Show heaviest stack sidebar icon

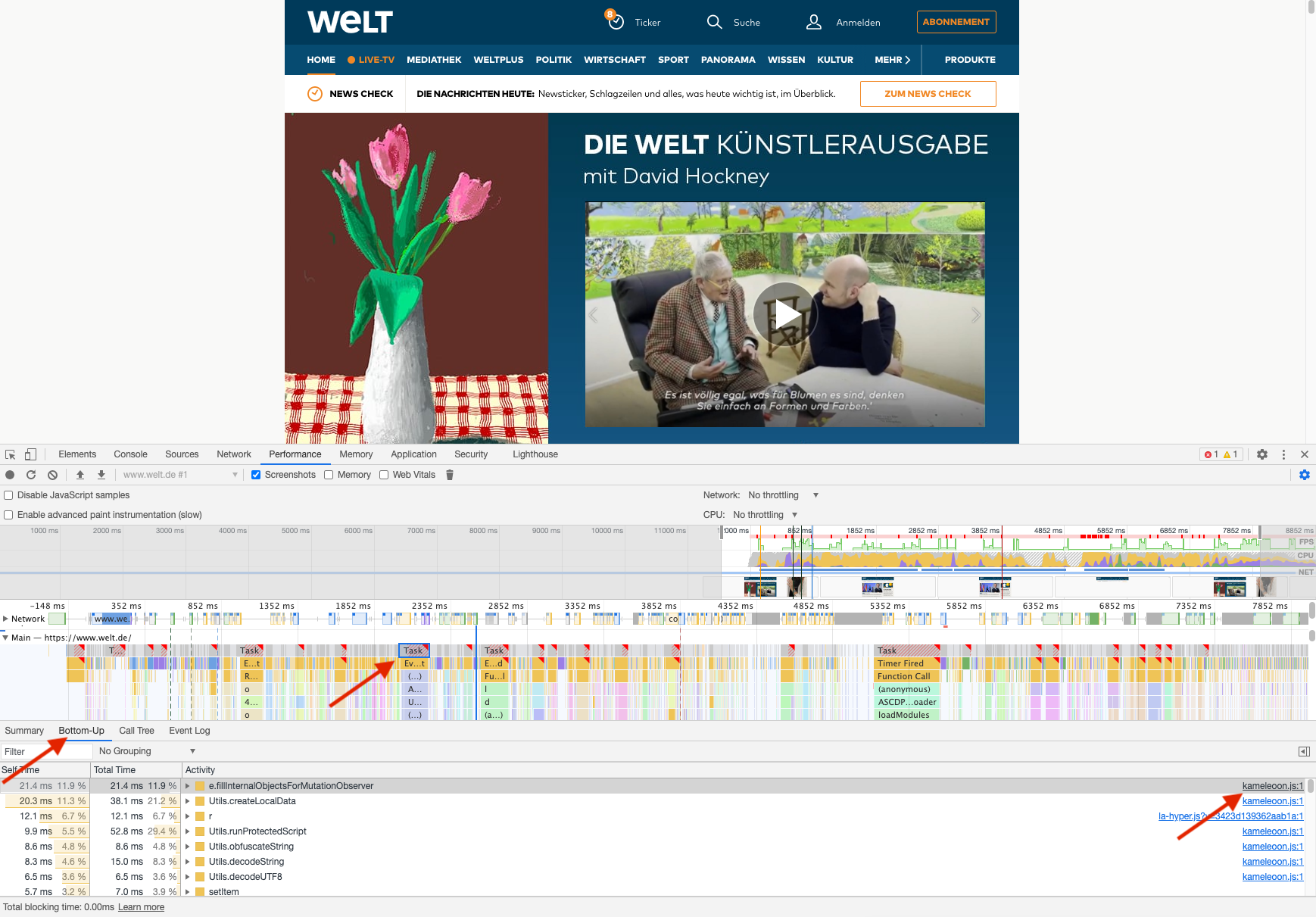(x=1304, y=751)
